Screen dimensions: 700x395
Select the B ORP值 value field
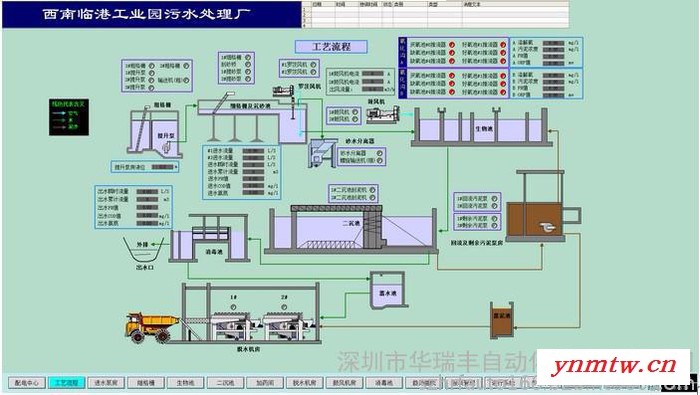554,96
